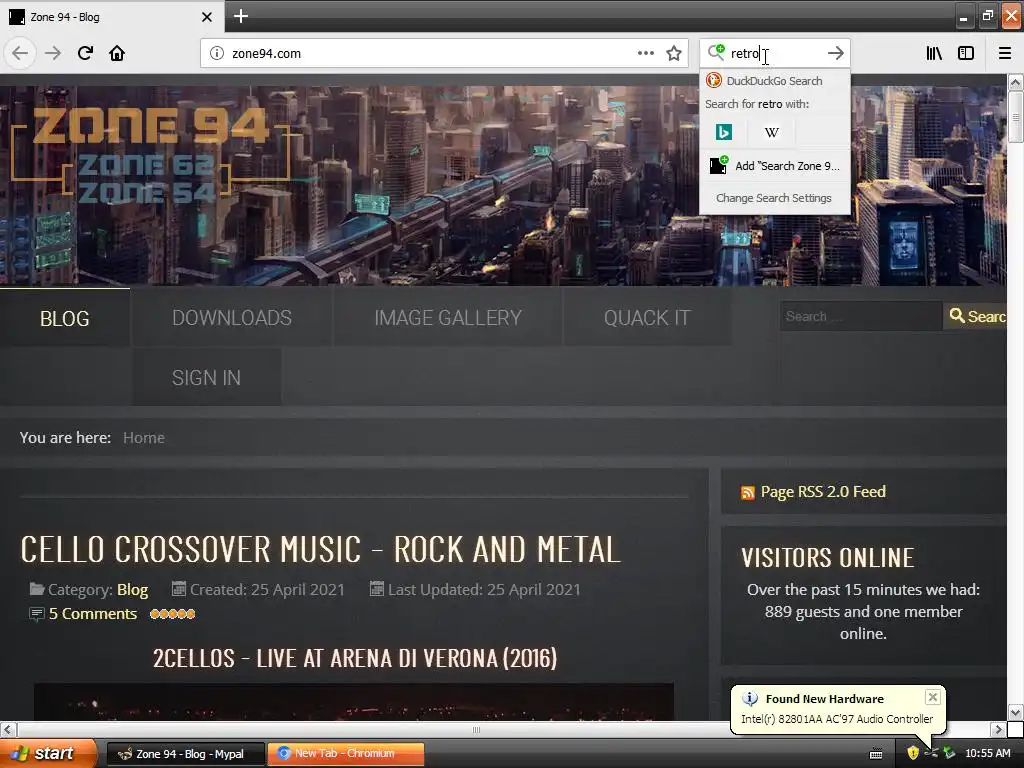Search retro with Bing

tap(724, 133)
